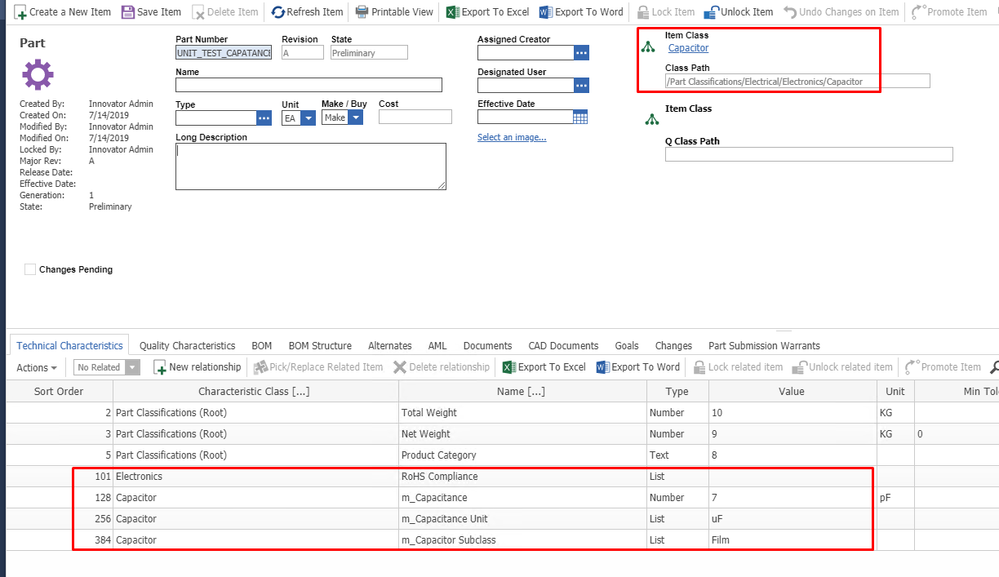Switch to the Quality Characteristics tab

point(187,346)
